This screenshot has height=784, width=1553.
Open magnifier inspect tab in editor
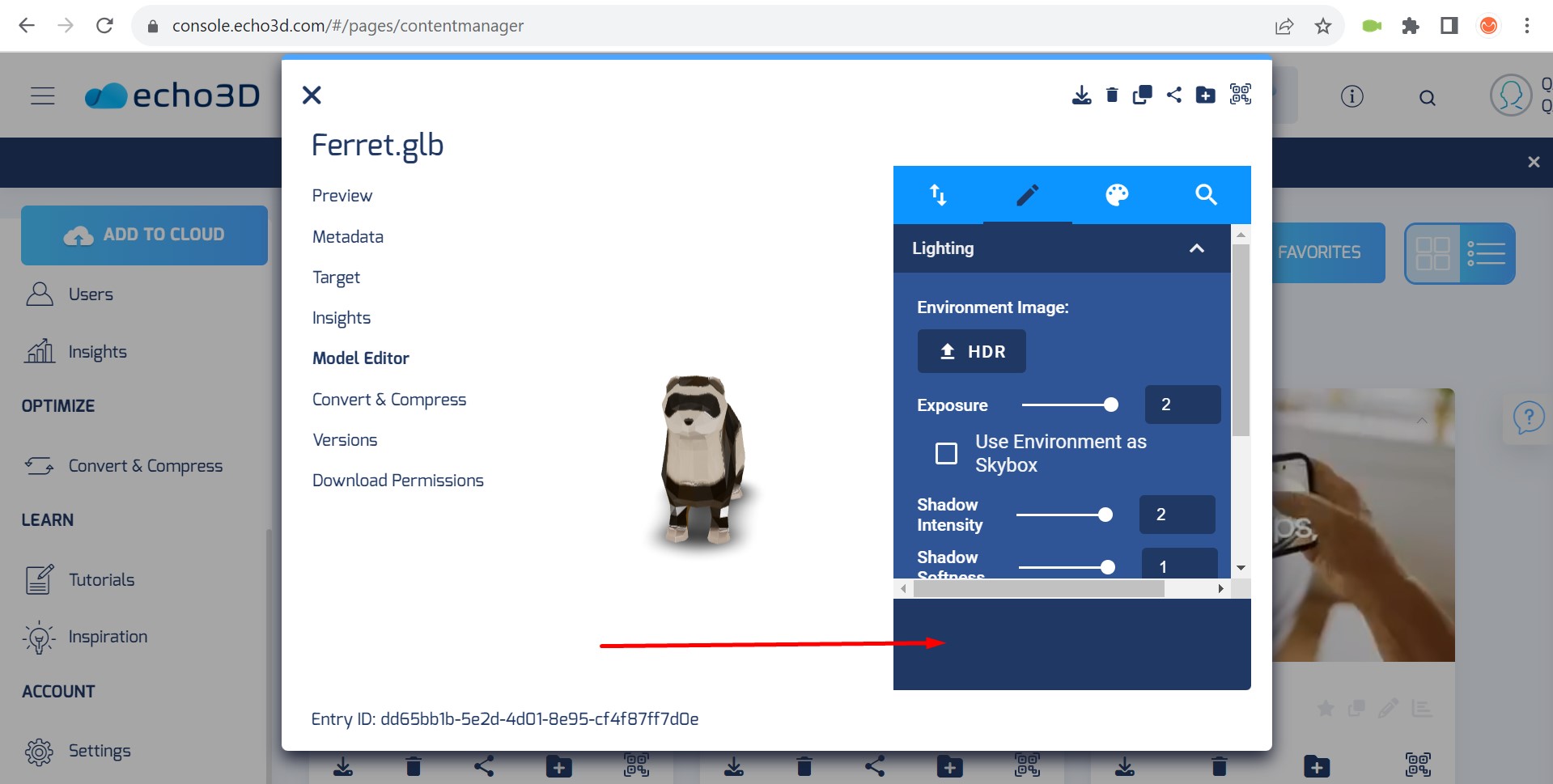coord(1206,195)
